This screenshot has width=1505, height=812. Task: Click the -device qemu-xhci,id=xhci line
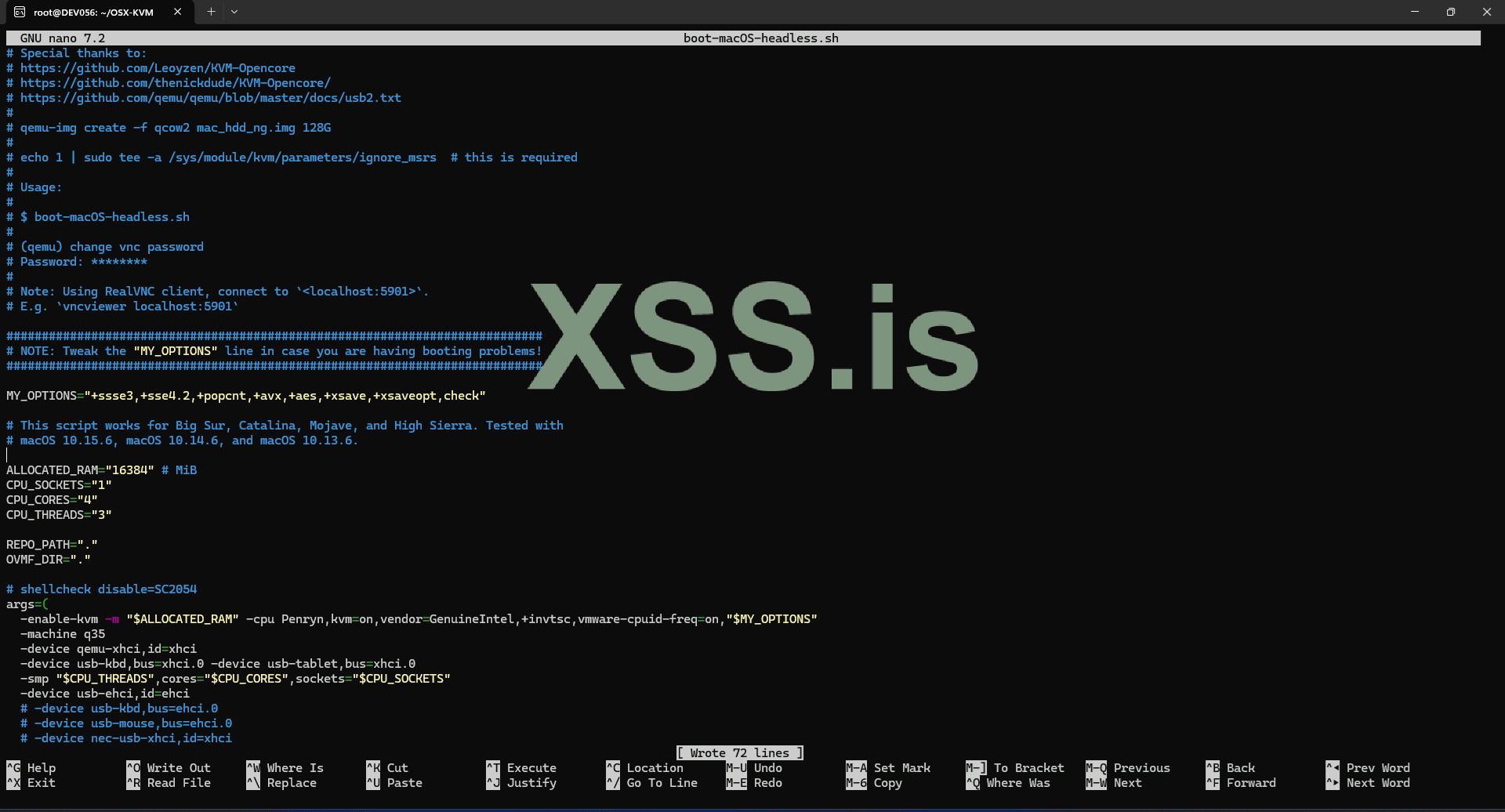pyautogui.click(x=108, y=649)
